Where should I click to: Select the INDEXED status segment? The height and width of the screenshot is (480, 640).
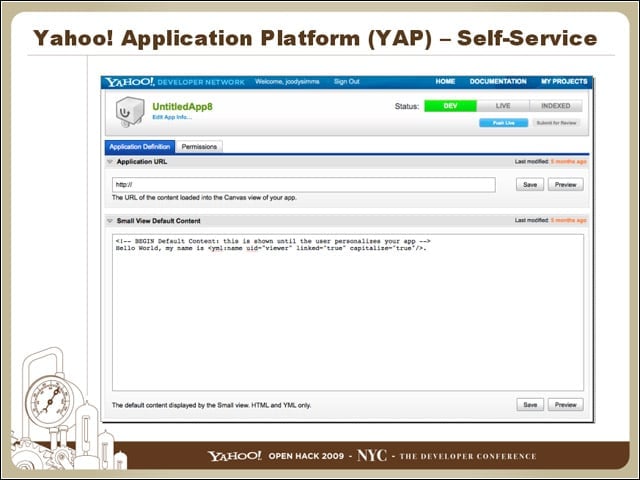point(556,106)
